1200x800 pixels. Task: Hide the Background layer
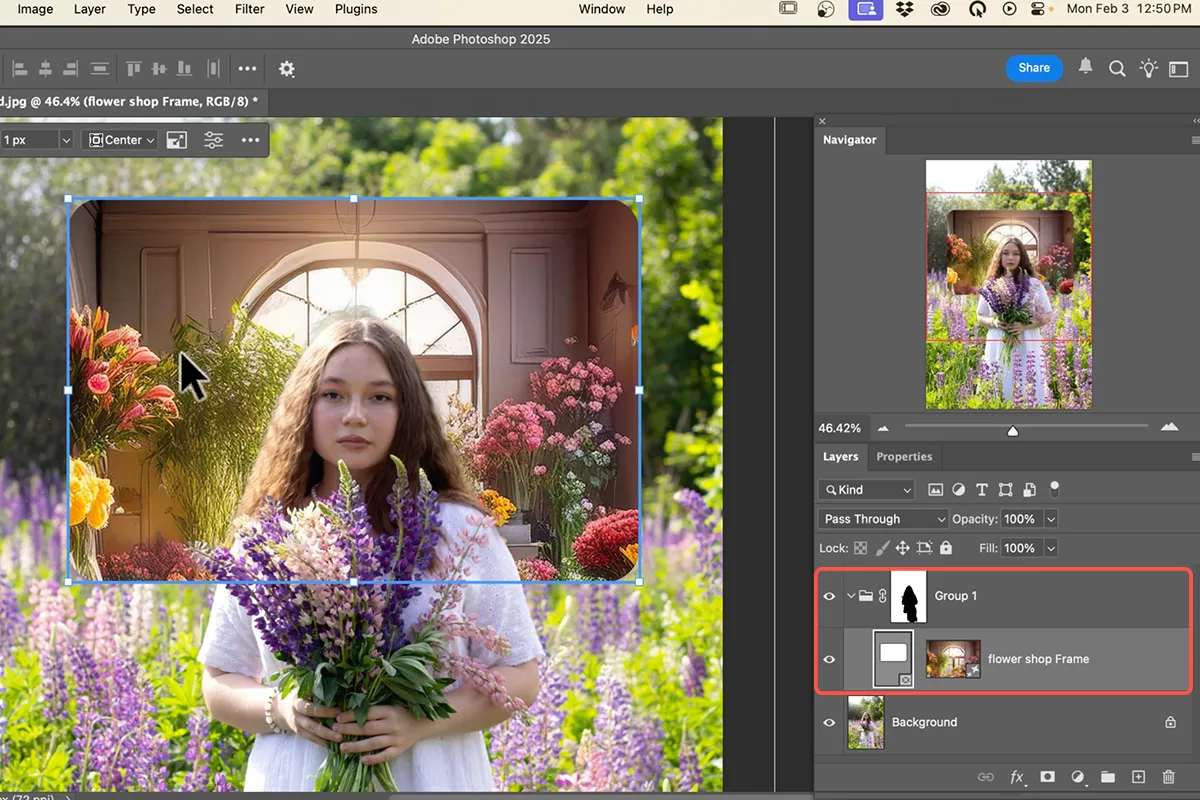pyautogui.click(x=829, y=722)
